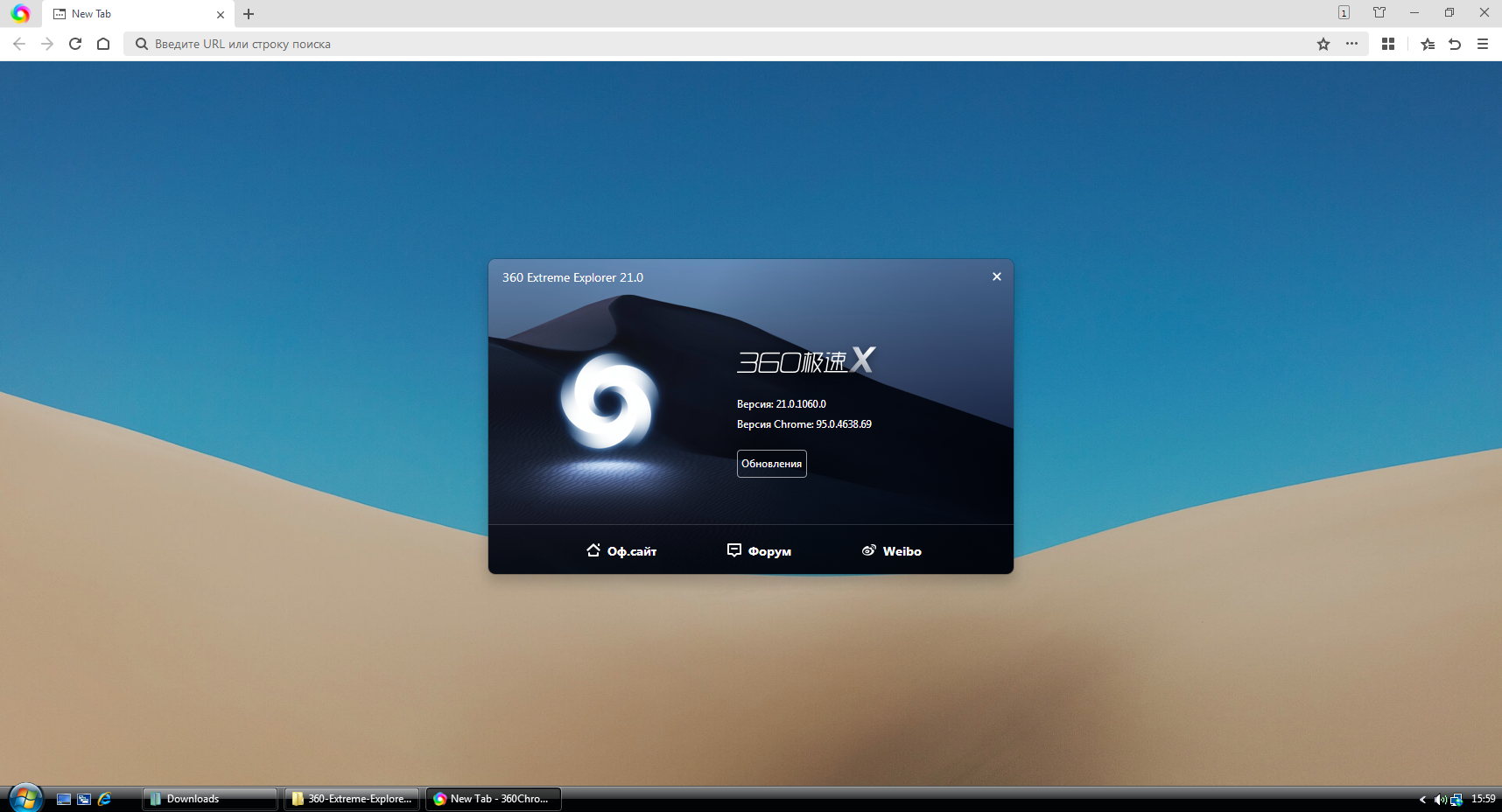Focus the URL address search field
This screenshot has height=812, width=1502.
[x=700, y=44]
